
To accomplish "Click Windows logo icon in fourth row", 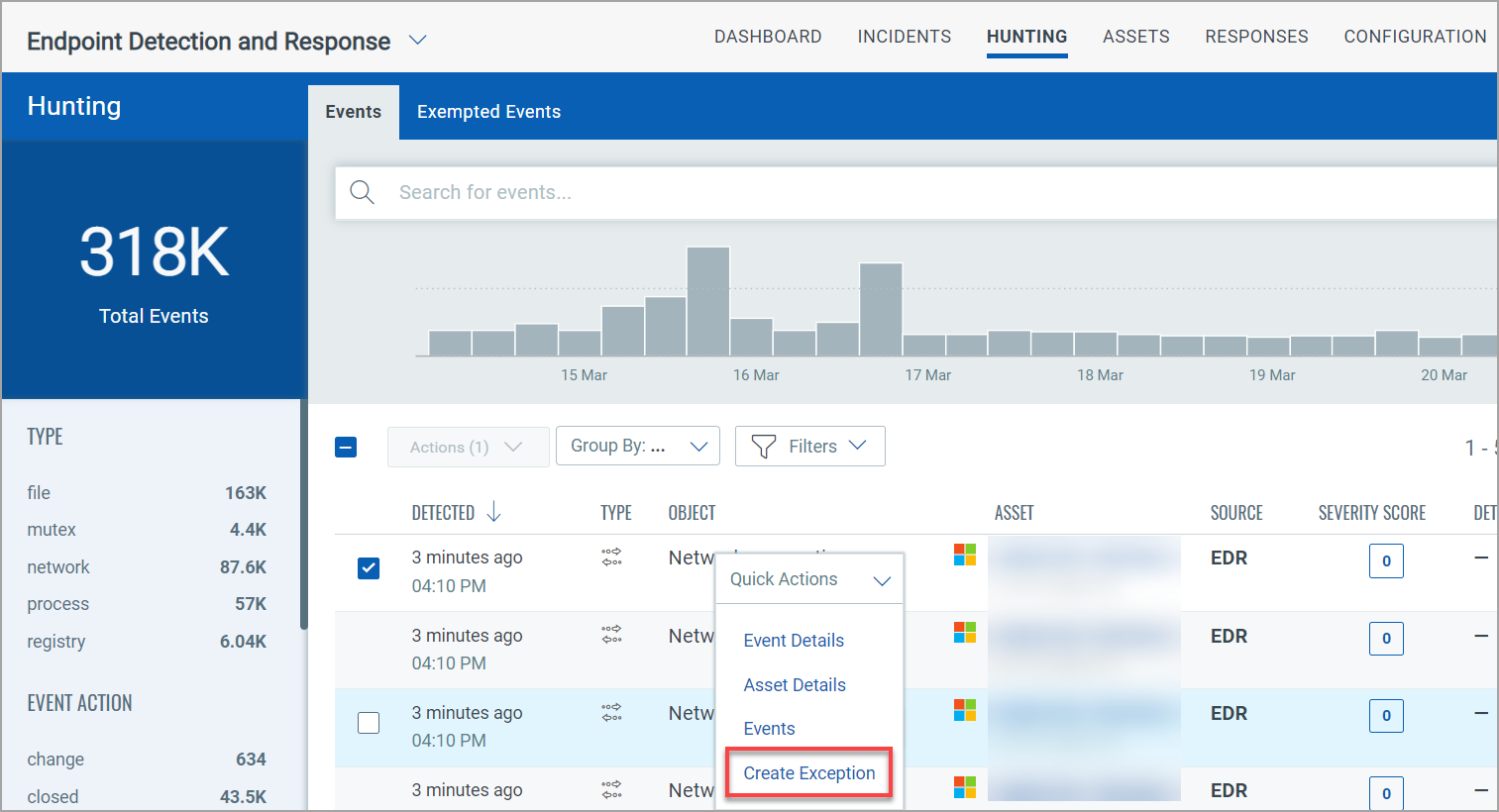I will [965, 787].
